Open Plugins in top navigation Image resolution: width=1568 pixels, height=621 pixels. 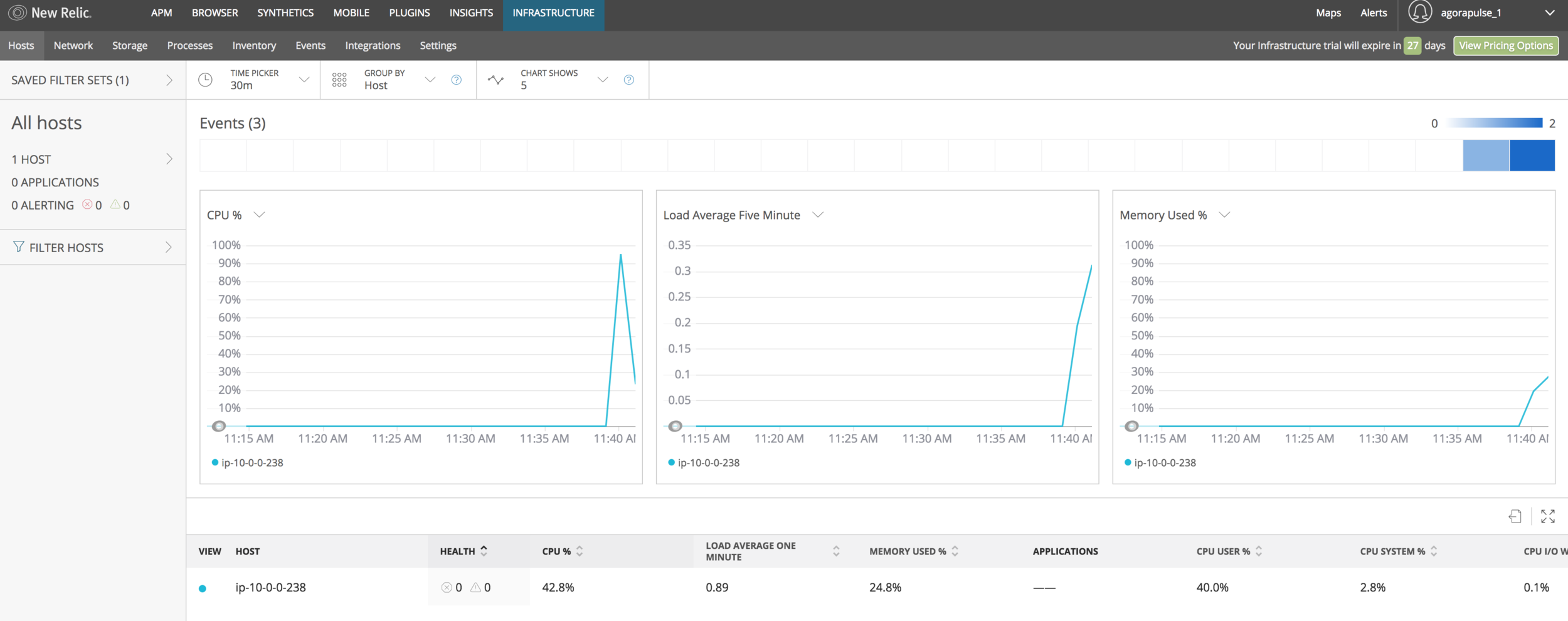point(410,13)
